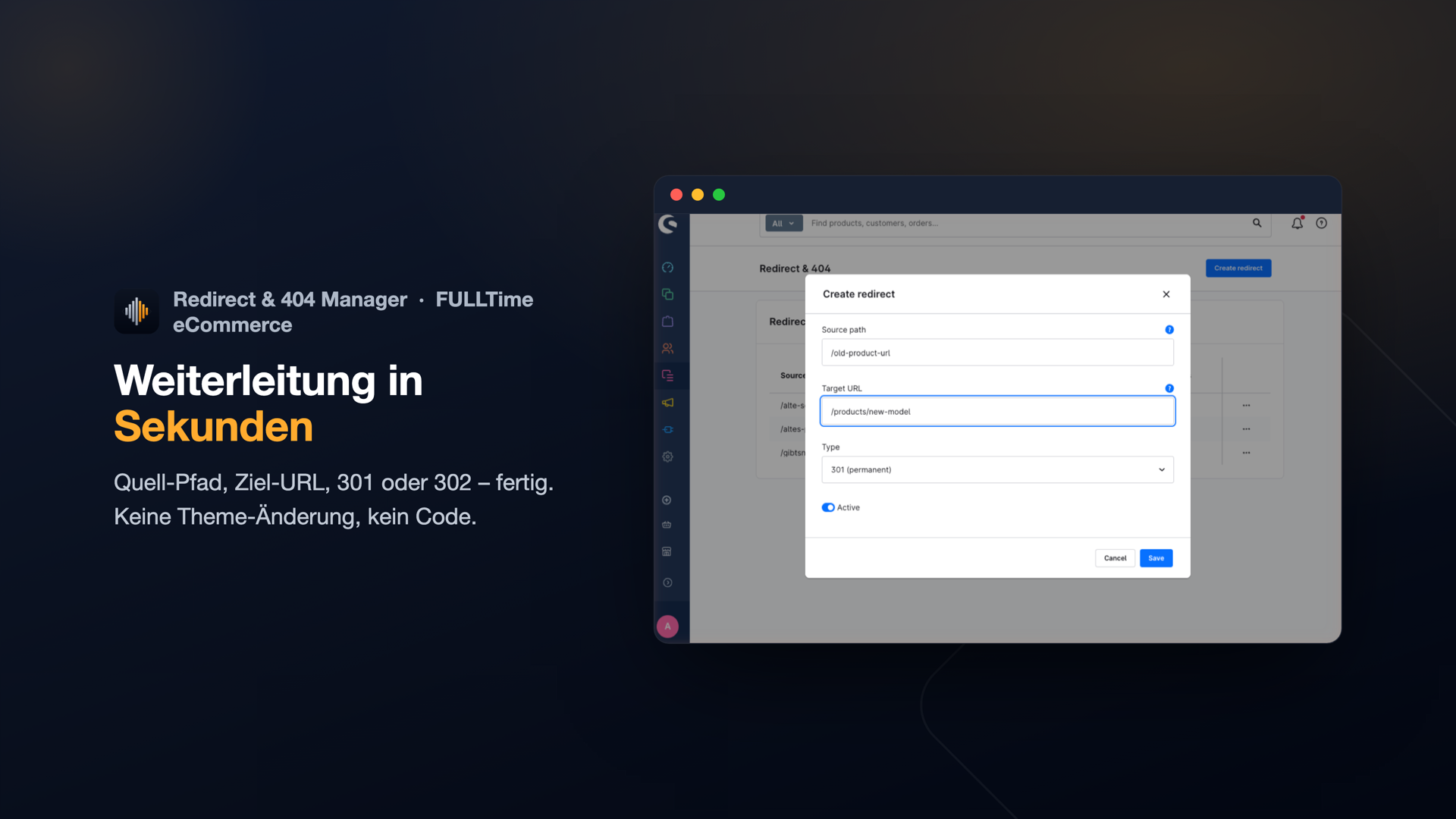Close the Create redirect dialog

(x=1166, y=294)
